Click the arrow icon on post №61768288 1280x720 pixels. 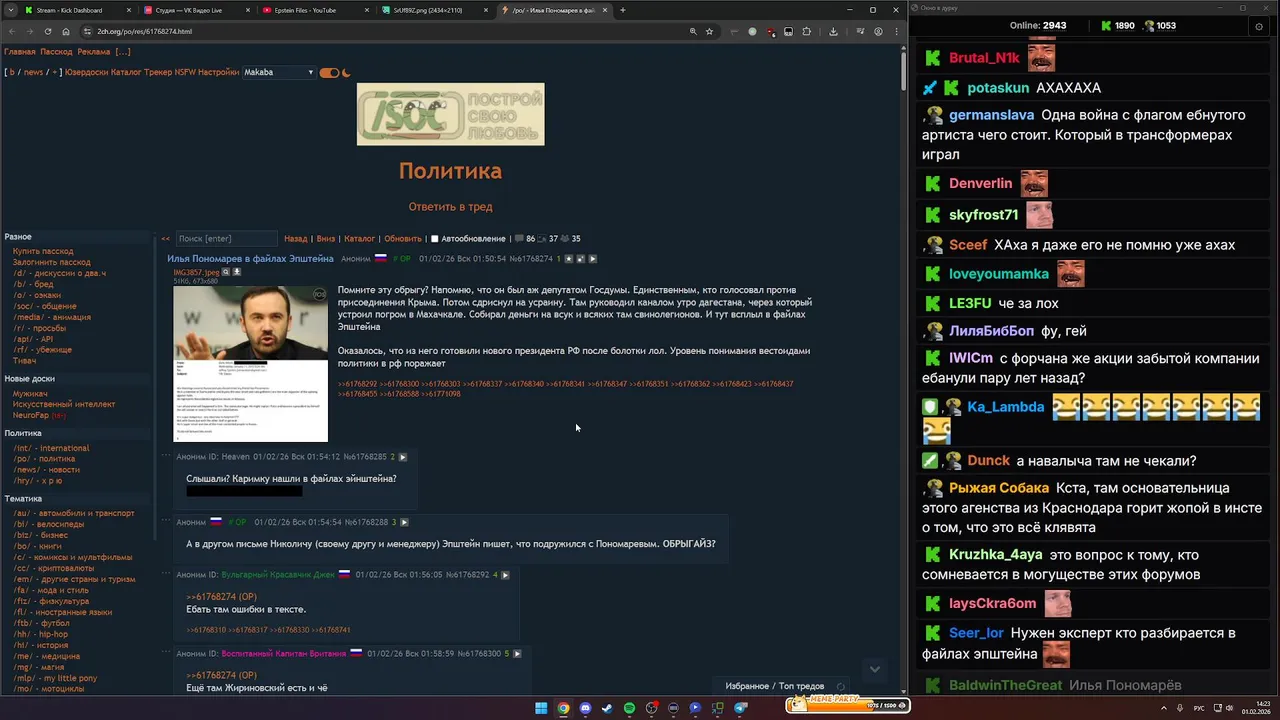(404, 522)
